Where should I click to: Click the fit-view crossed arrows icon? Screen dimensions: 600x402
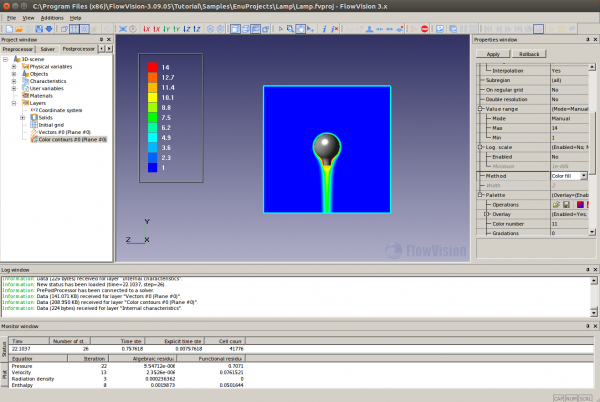tap(123, 29)
